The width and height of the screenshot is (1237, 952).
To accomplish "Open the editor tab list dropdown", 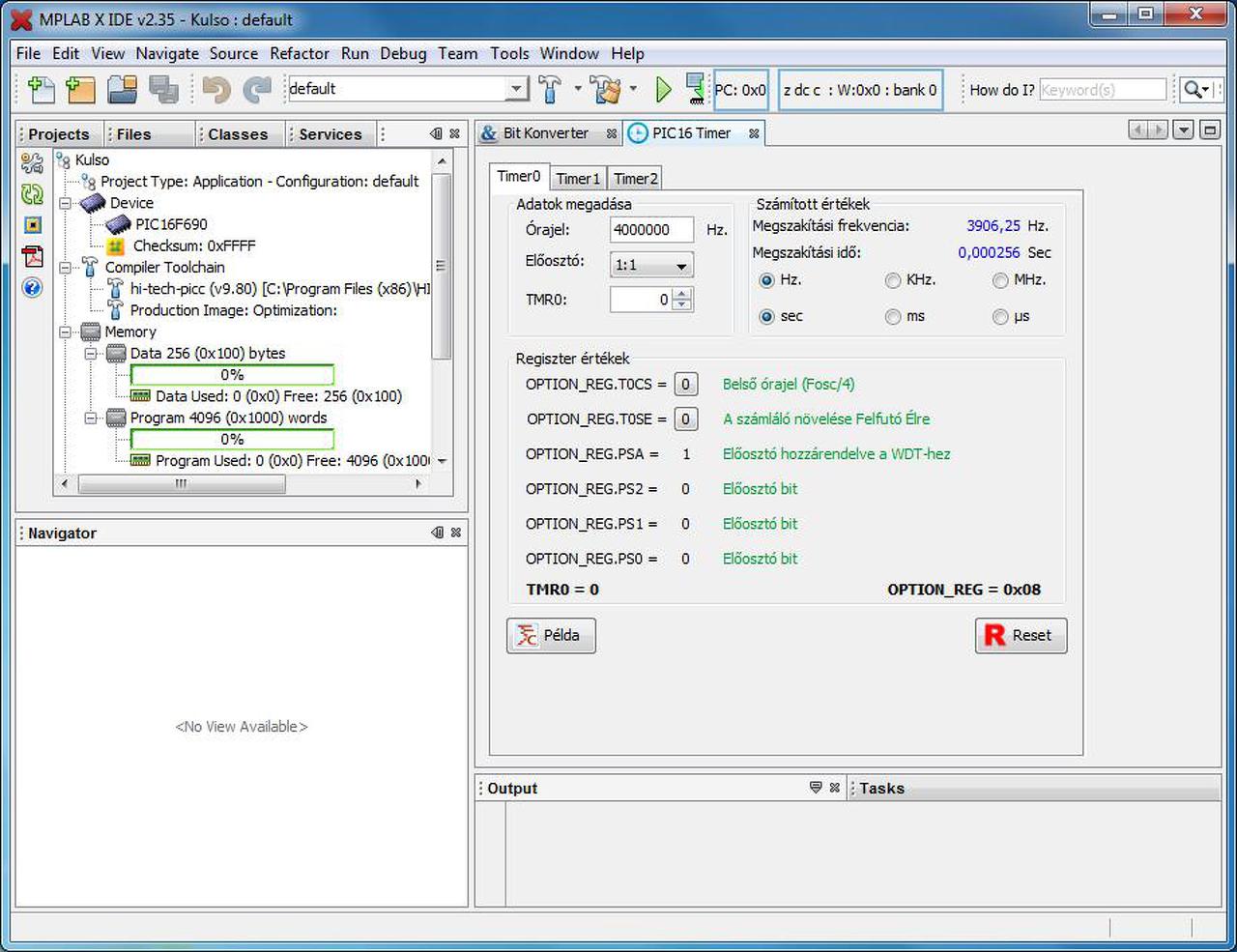I will point(1183,130).
